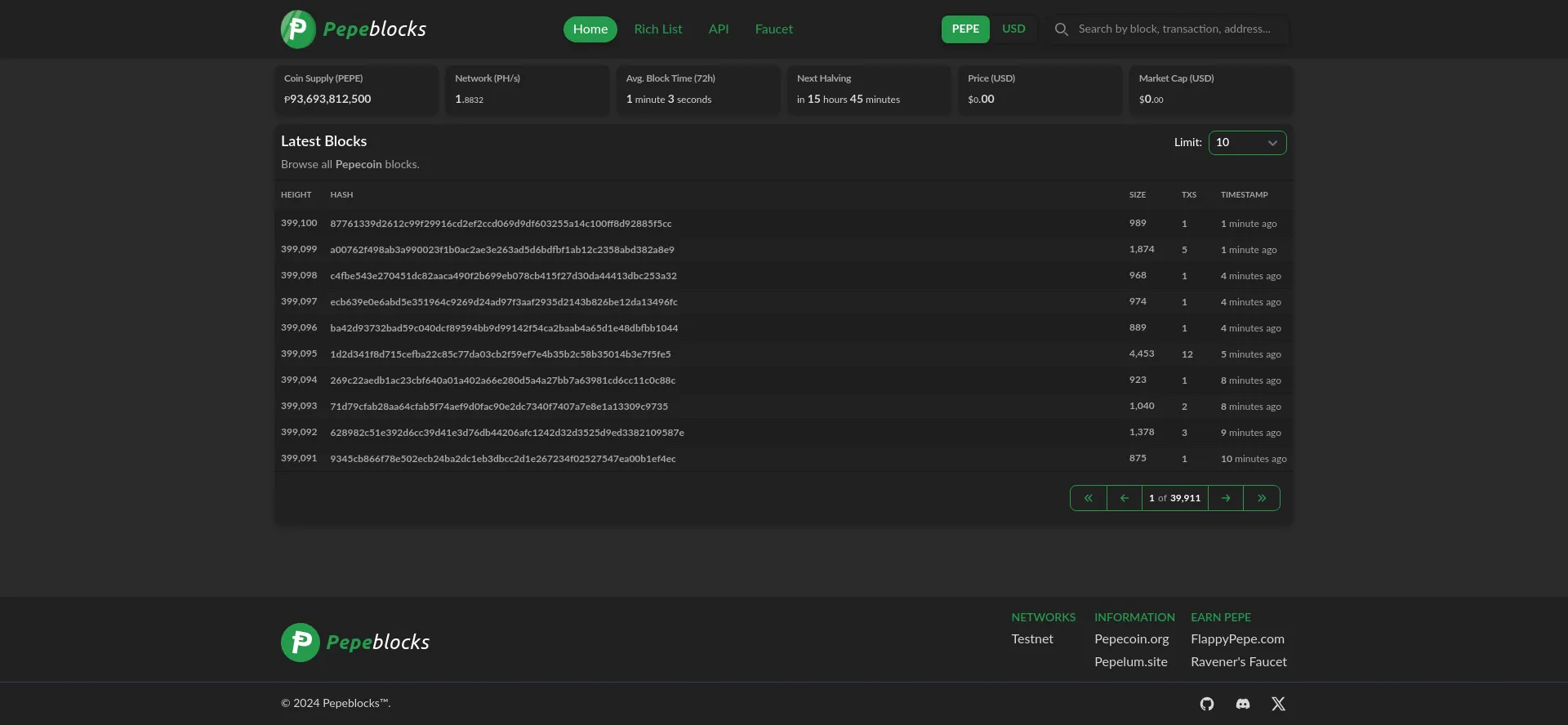Click block hash starting with ba42d93732bad
The image size is (1568, 725).
(x=504, y=328)
